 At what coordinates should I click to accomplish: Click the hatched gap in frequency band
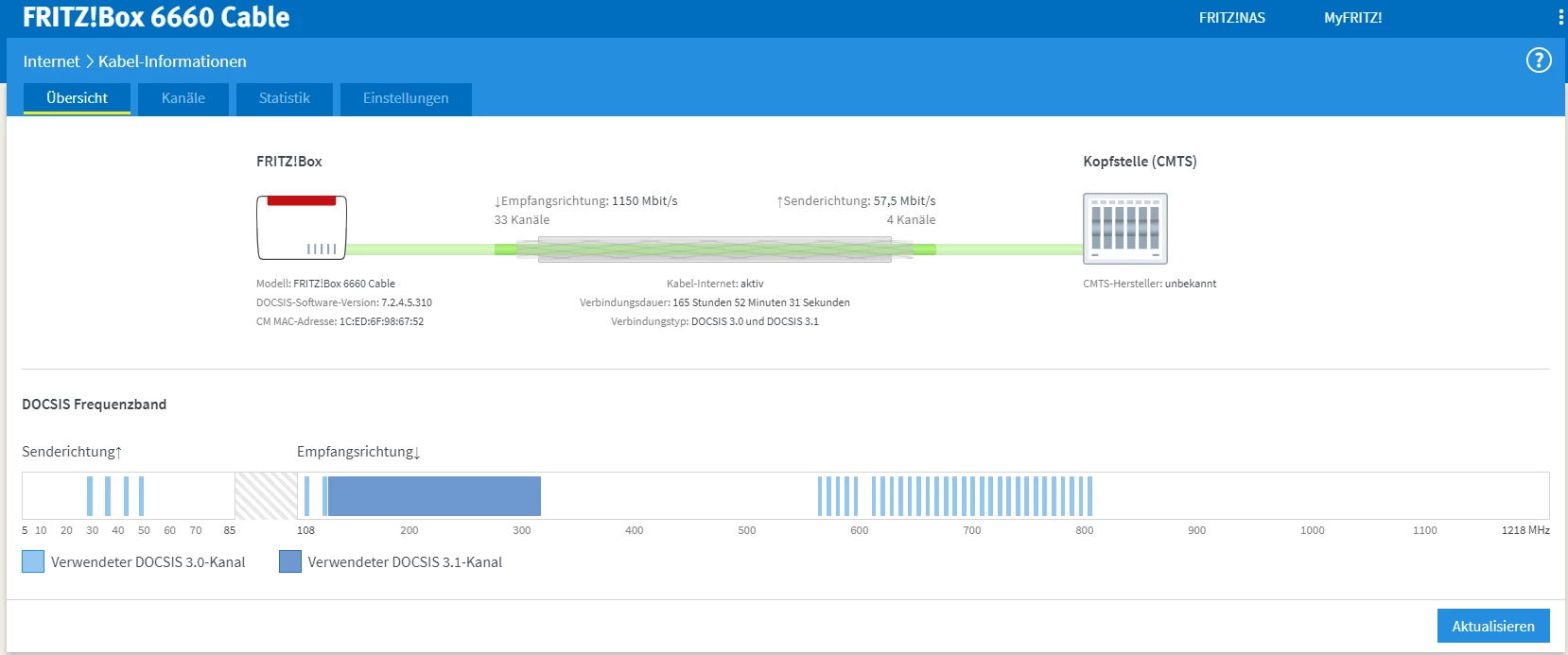(x=266, y=496)
